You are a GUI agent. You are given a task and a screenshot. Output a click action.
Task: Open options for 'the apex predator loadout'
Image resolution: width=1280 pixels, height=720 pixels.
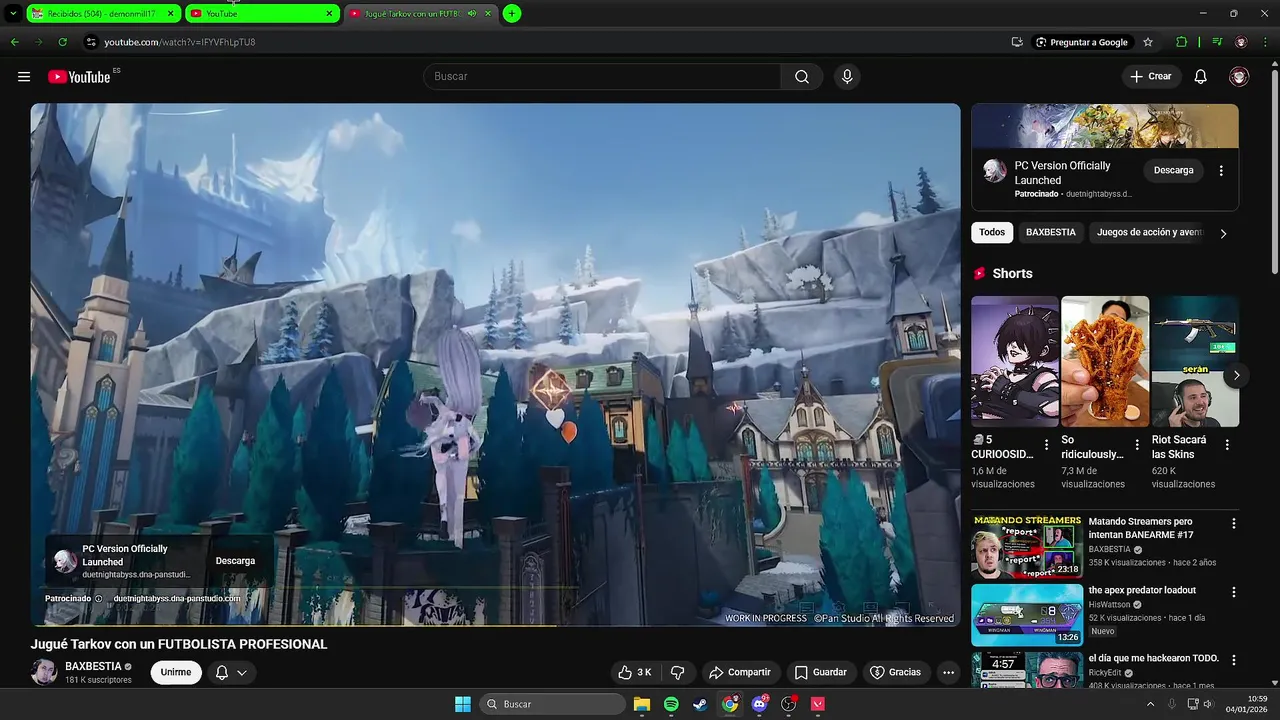(x=1233, y=592)
